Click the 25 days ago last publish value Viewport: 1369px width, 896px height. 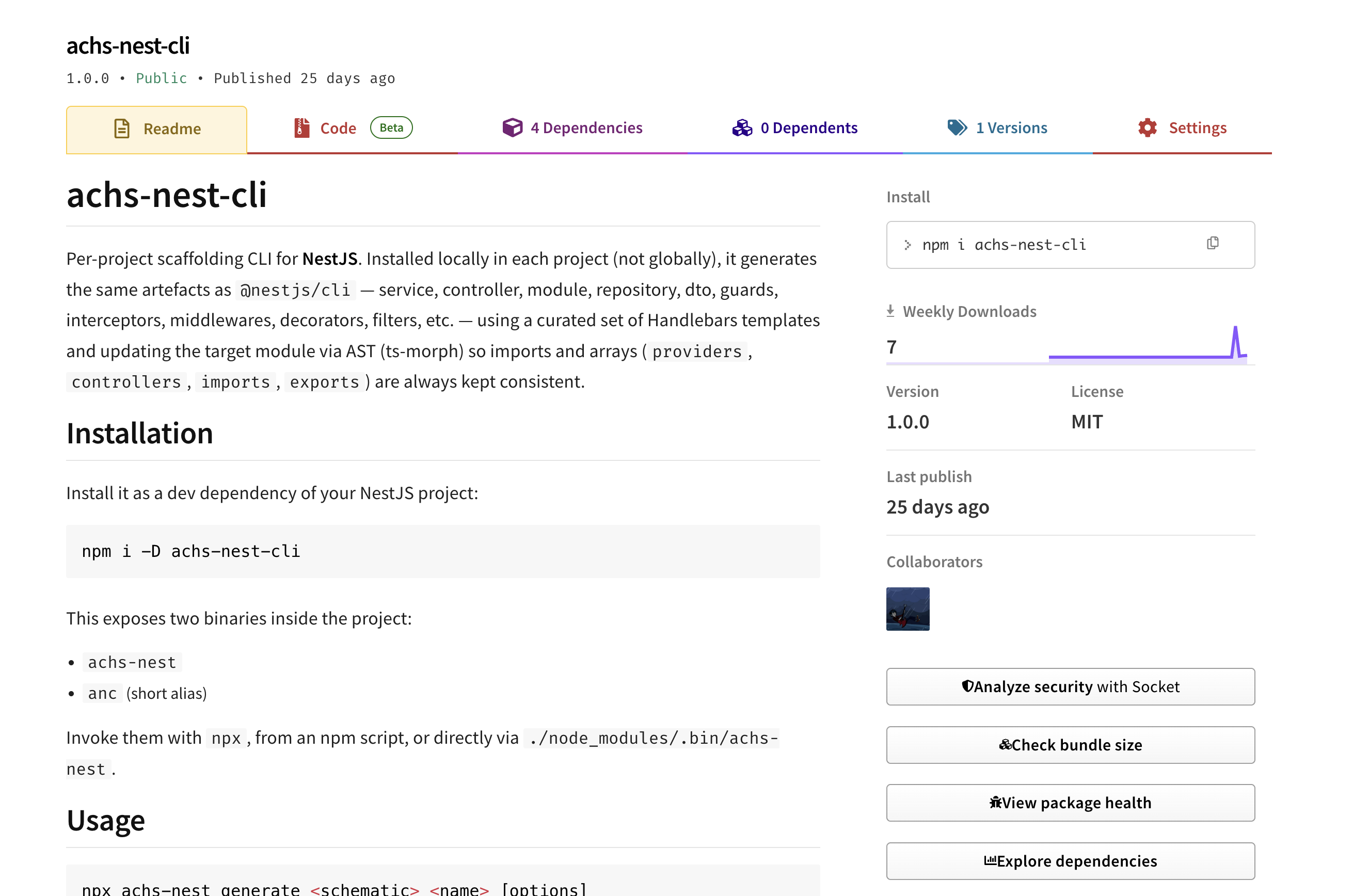pyautogui.click(x=937, y=507)
